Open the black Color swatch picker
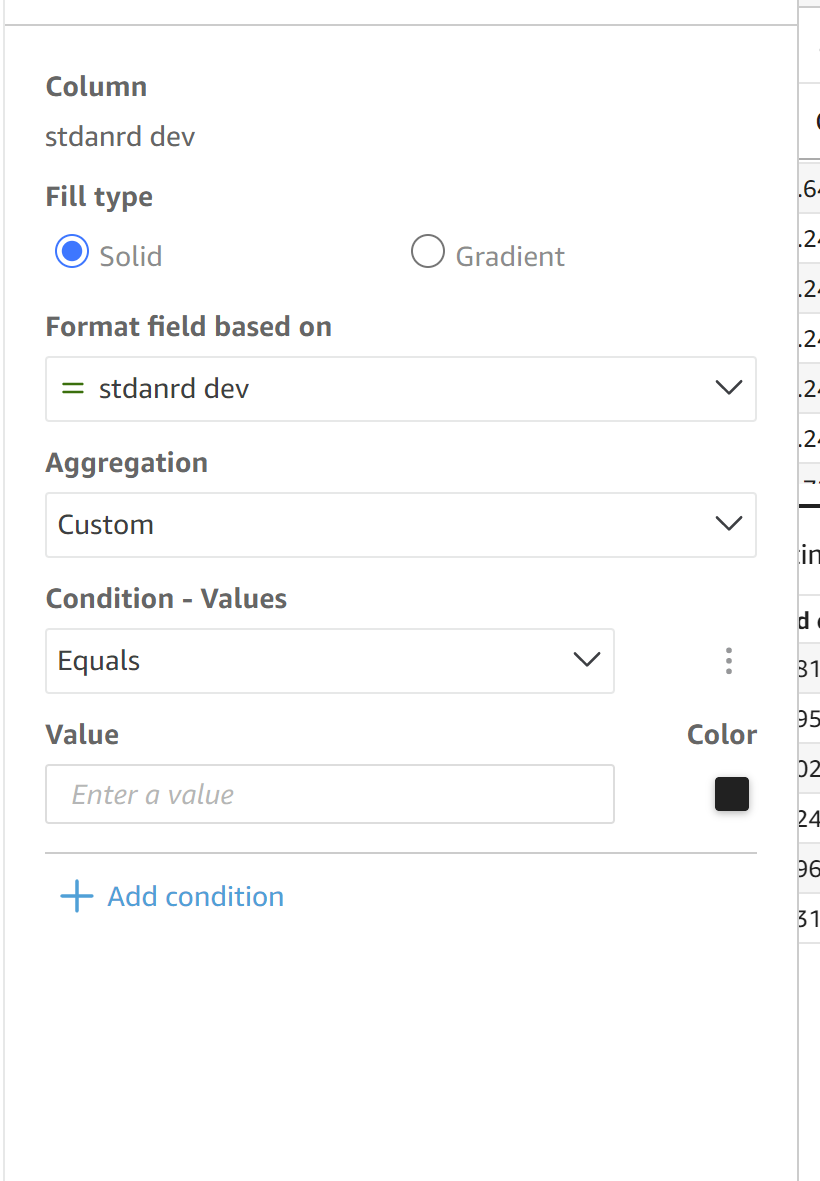This screenshot has width=820, height=1181. coord(732,794)
